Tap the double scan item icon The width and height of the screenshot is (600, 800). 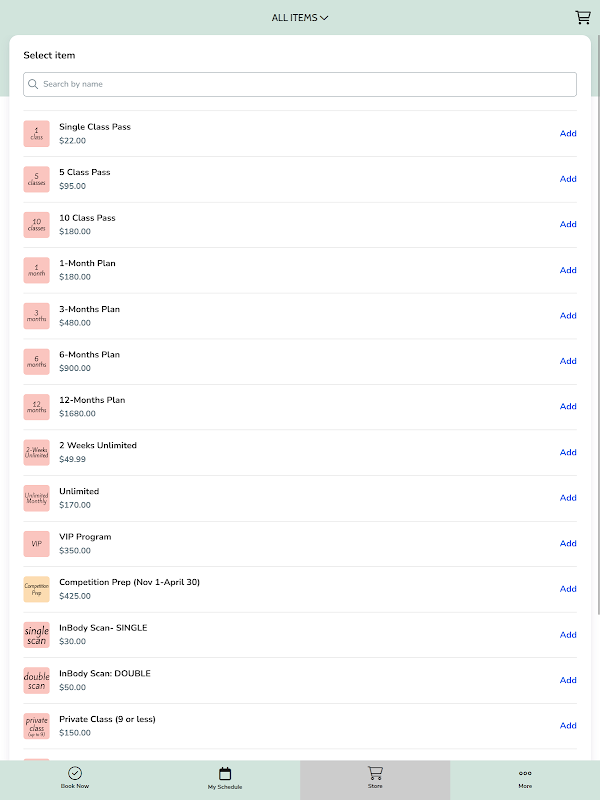click(x=36, y=681)
